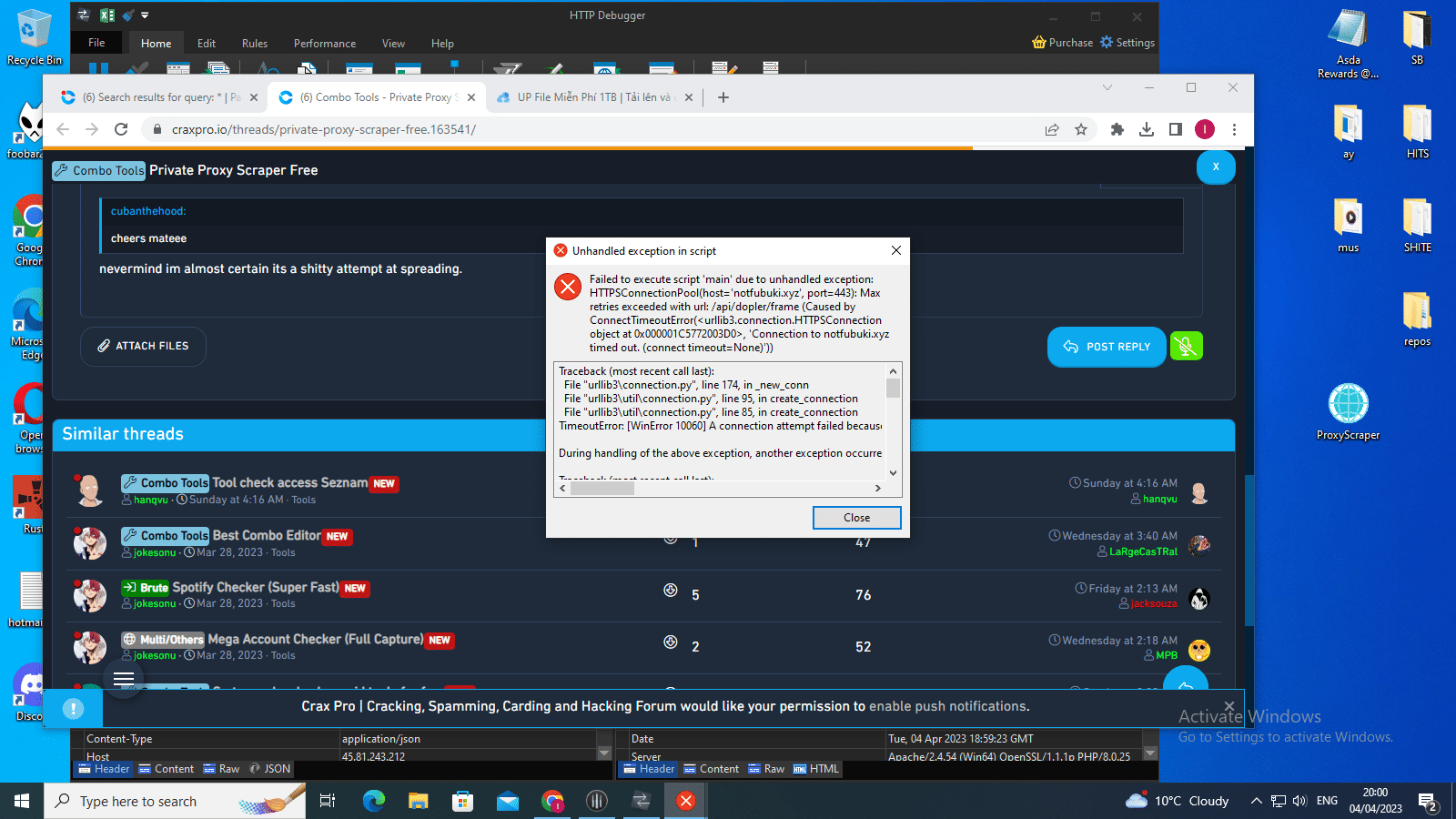The height and width of the screenshot is (819, 1456).
Task: Reload the craxpro page
Action: point(121,129)
